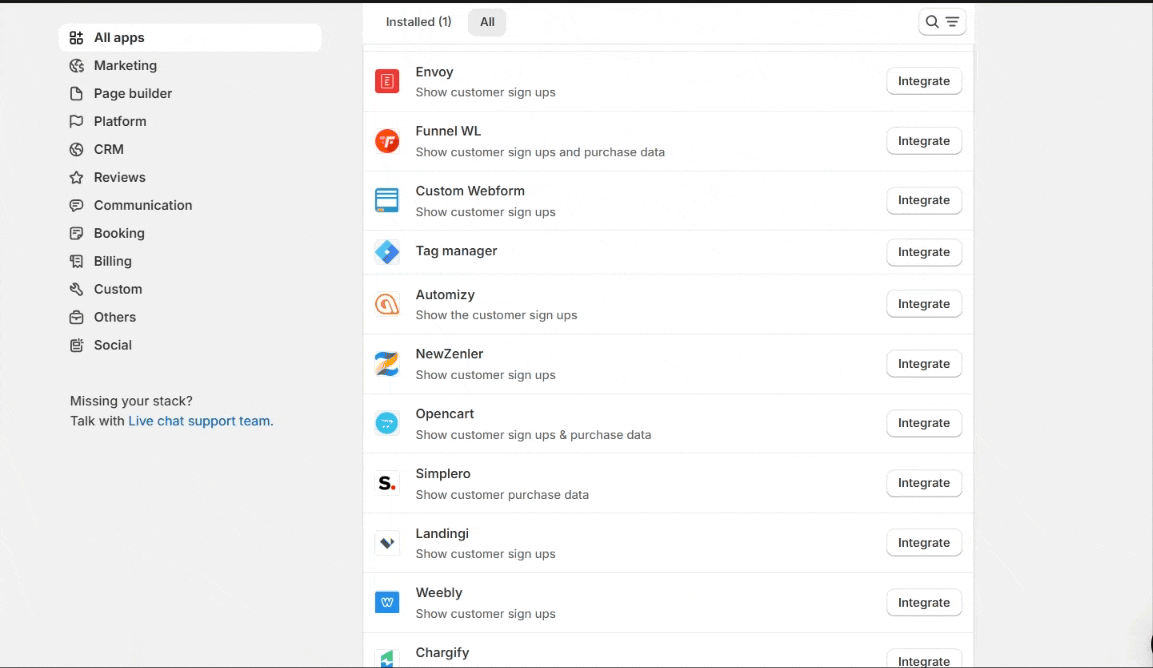Integrate the Opencart app
This screenshot has height=668, width=1153.
(924, 423)
